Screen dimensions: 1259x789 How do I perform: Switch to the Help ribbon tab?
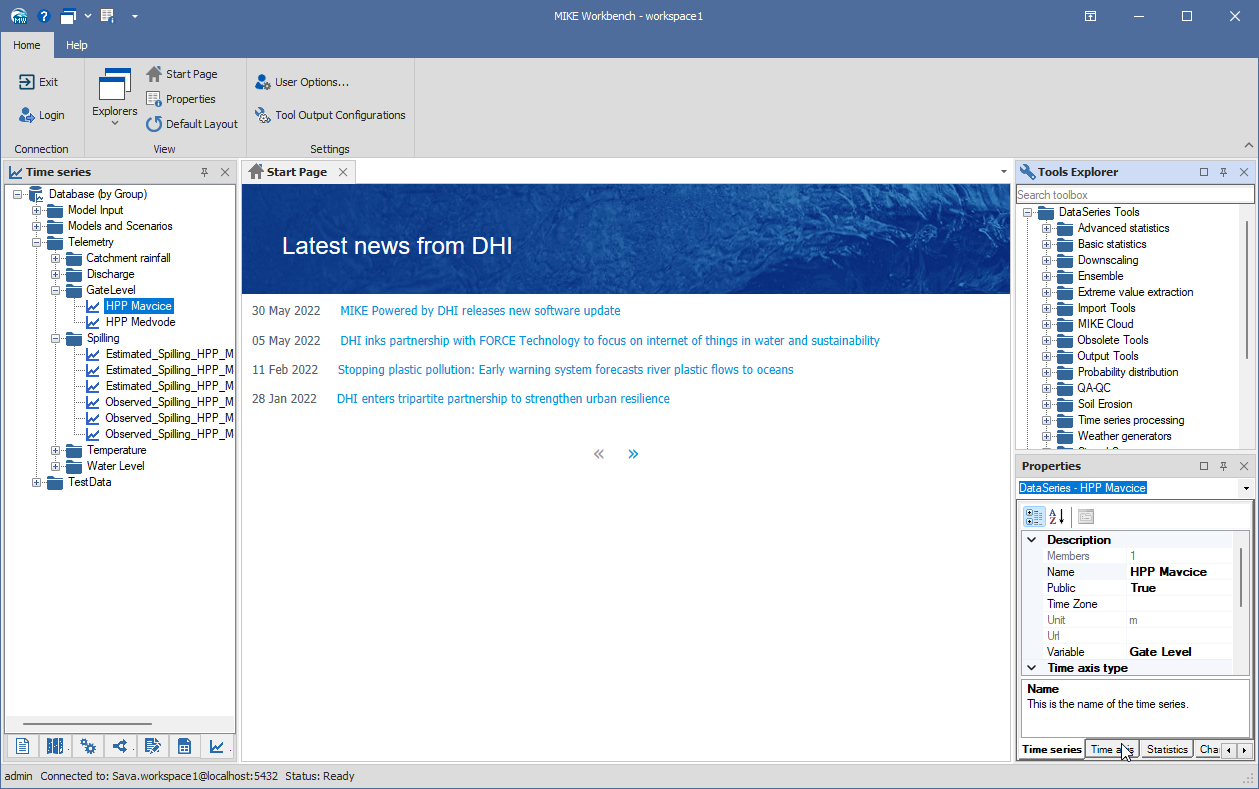[77, 45]
